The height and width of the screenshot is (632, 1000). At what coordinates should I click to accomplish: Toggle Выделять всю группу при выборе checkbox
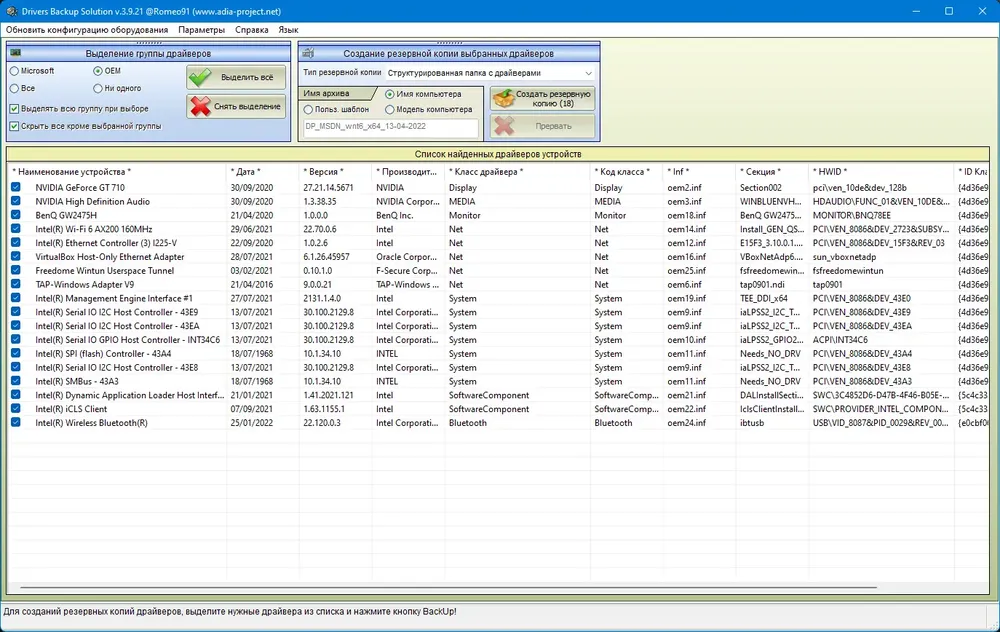[14, 108]
